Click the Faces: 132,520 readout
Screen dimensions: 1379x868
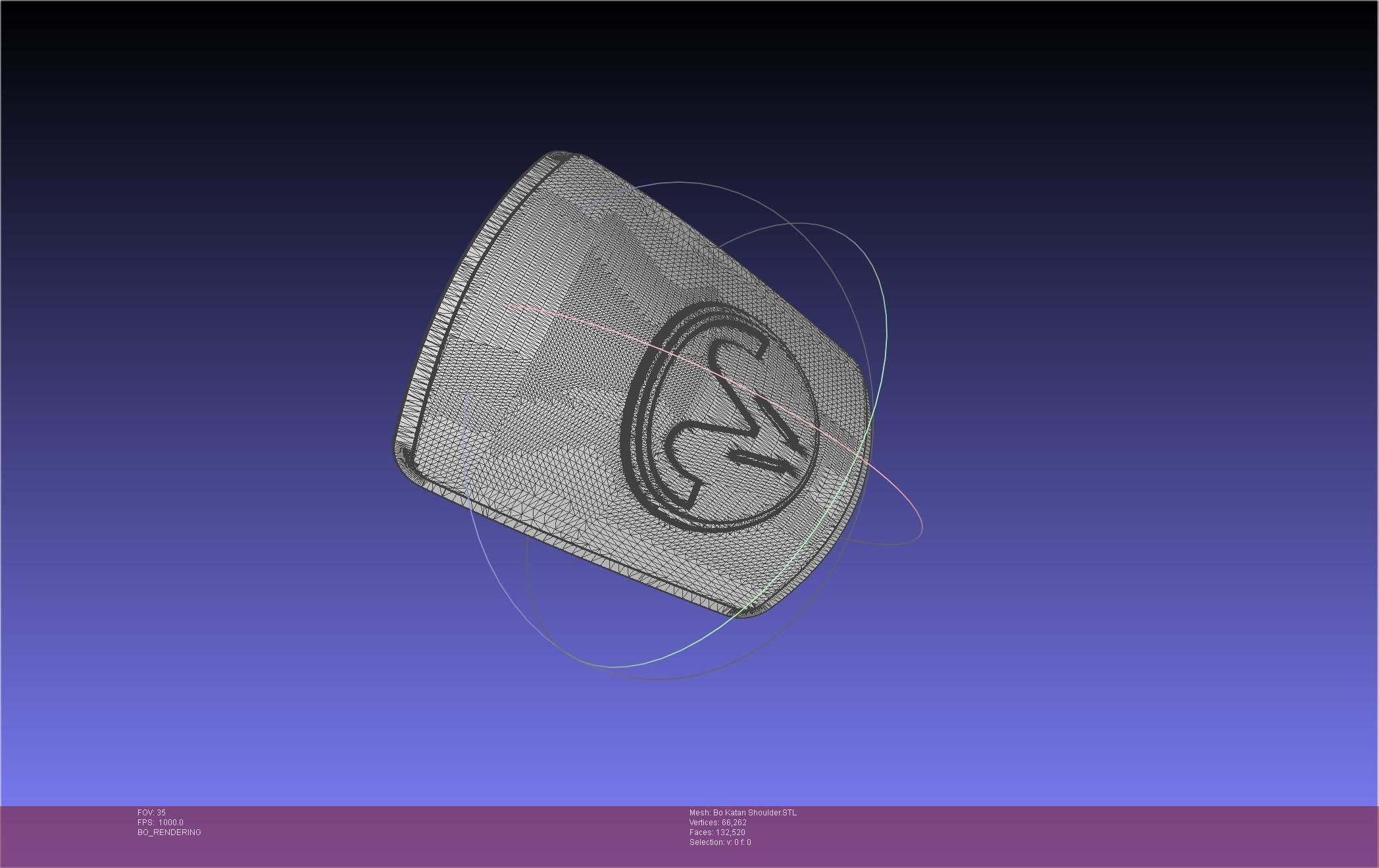click(717, 832)
